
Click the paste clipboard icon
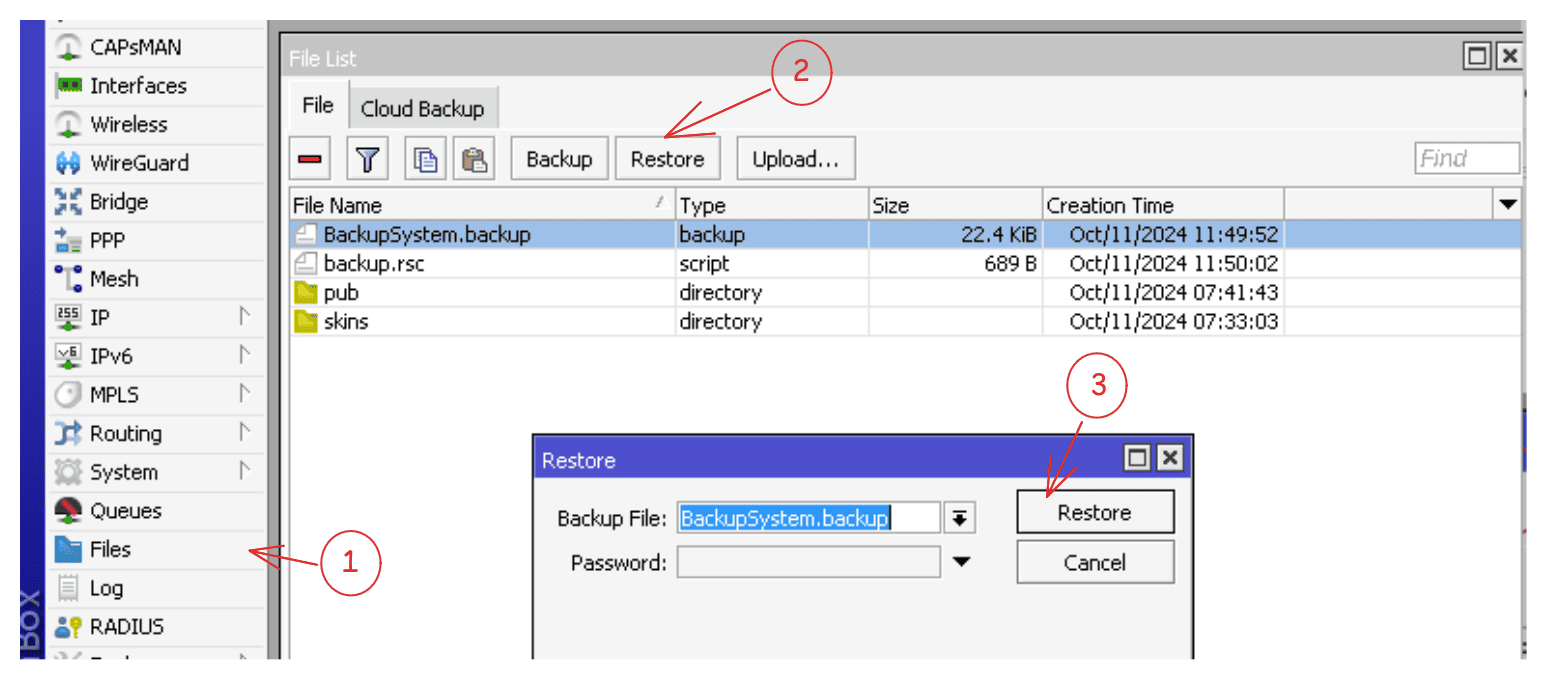(474, 159)
